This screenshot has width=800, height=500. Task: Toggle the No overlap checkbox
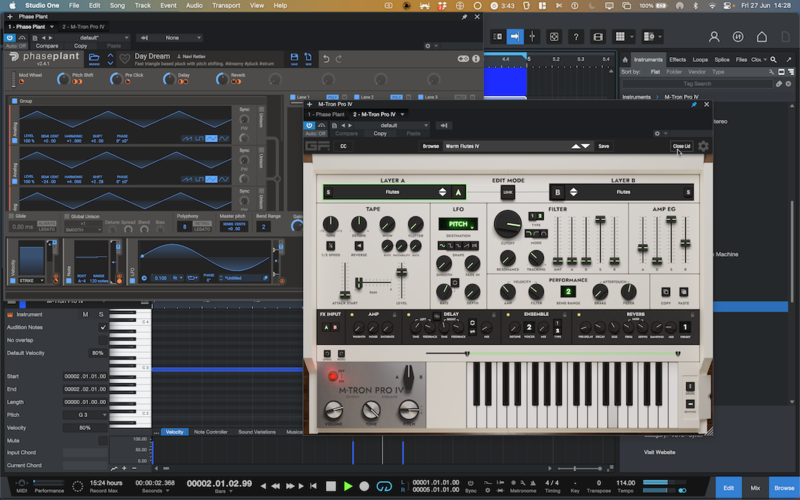tap(103, 340)
